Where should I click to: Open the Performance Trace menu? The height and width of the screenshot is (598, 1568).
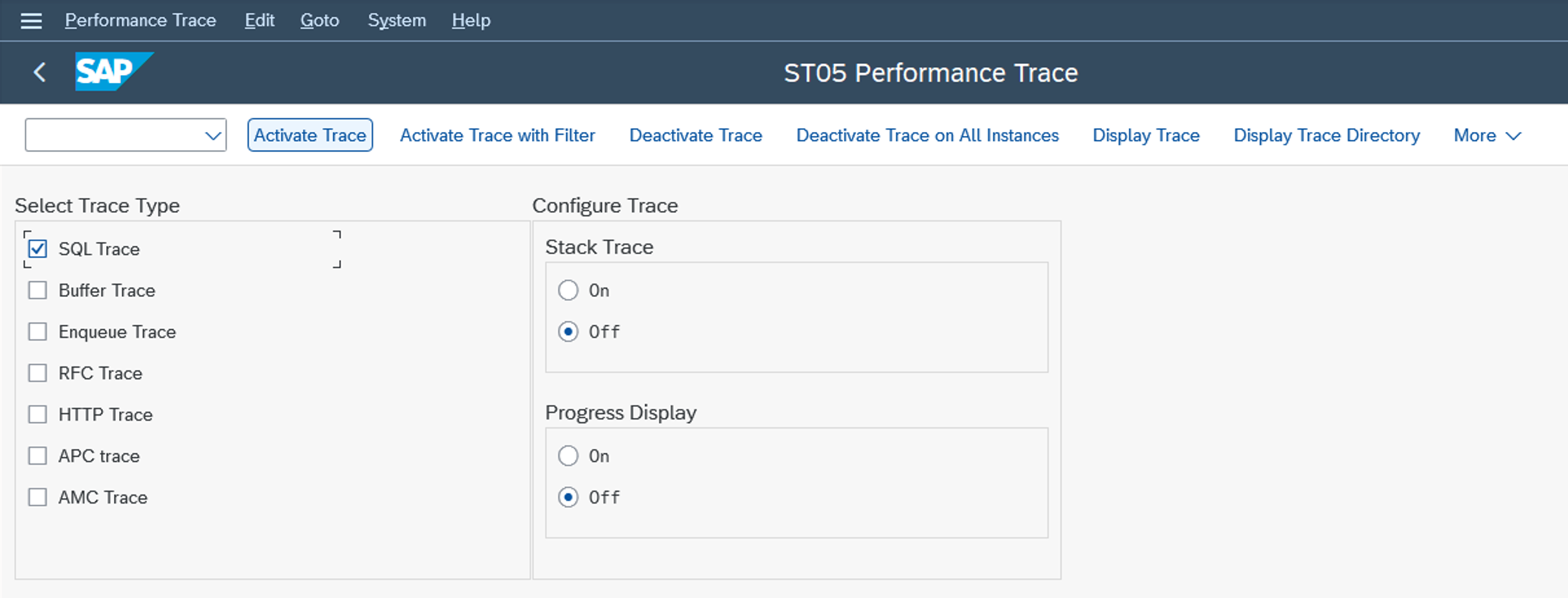(140, 21)
